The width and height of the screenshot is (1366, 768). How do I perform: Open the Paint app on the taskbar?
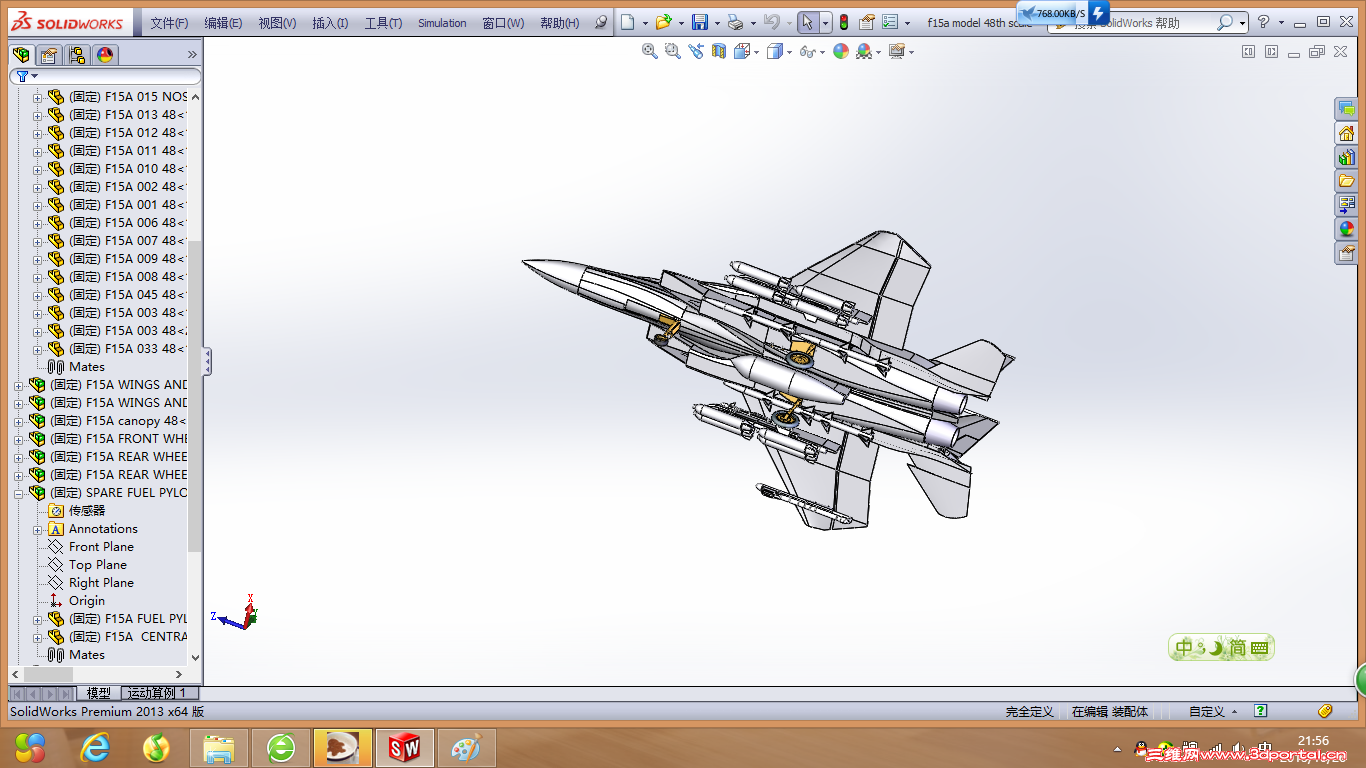tap(465, 747)
